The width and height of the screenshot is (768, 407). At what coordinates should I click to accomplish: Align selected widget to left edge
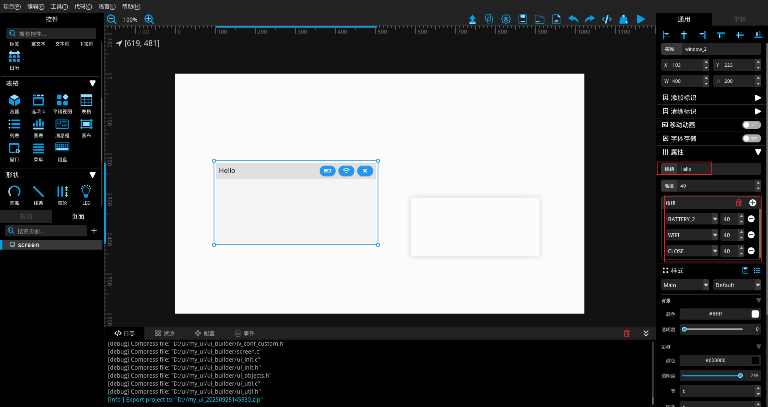(666, 35)
